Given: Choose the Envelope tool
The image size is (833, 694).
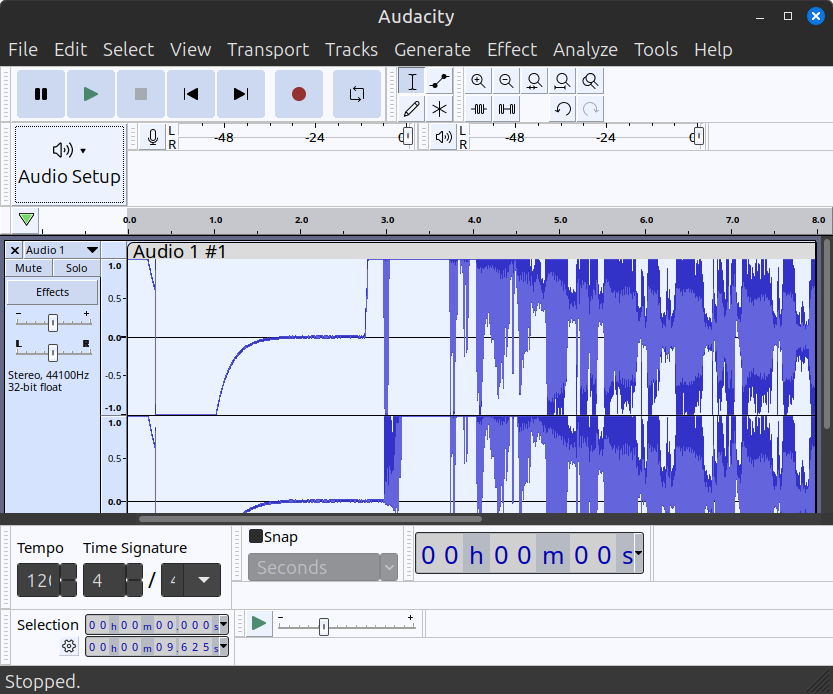Looking at the screenshot, I should (x=439, y=81).
